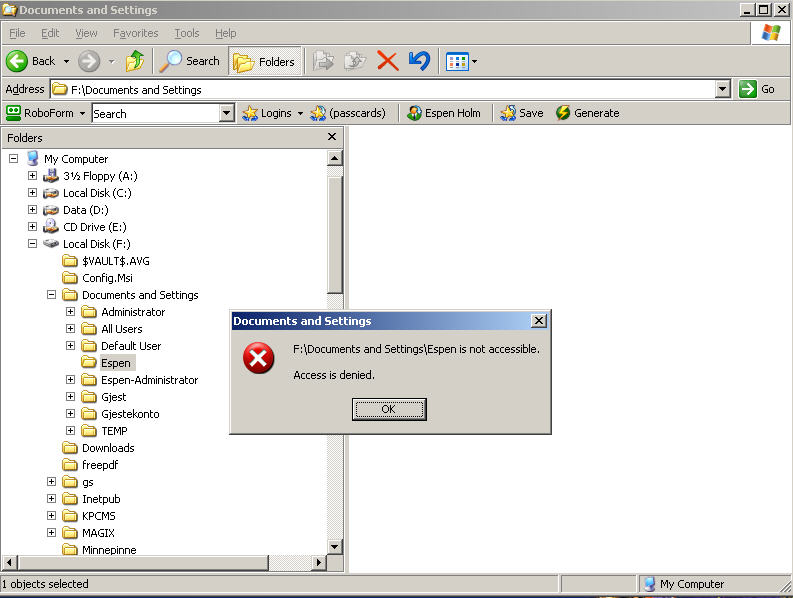
Task: Open the RoboForm Logins list
Action: point(272,113)
